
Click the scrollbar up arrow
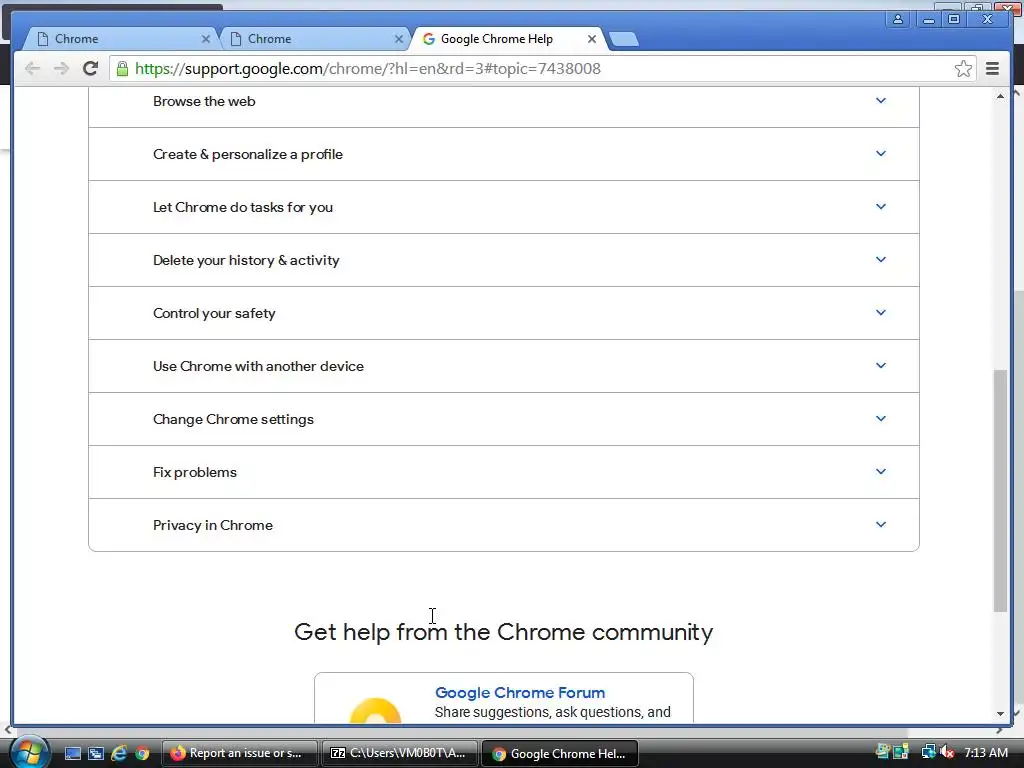pyautogui.click(x=1000, y=96)
